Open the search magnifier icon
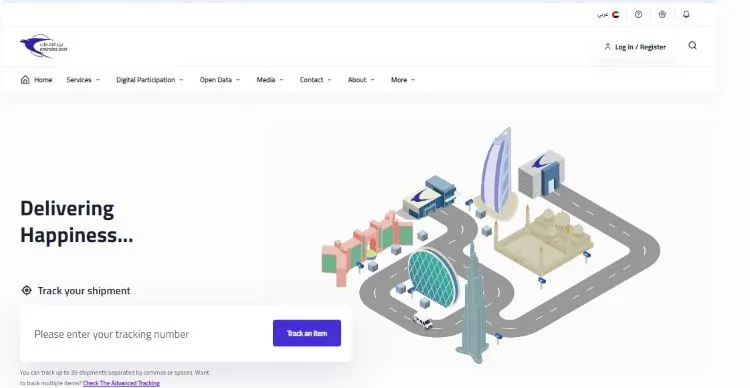750x388 pixels. [x=692, y=45]
